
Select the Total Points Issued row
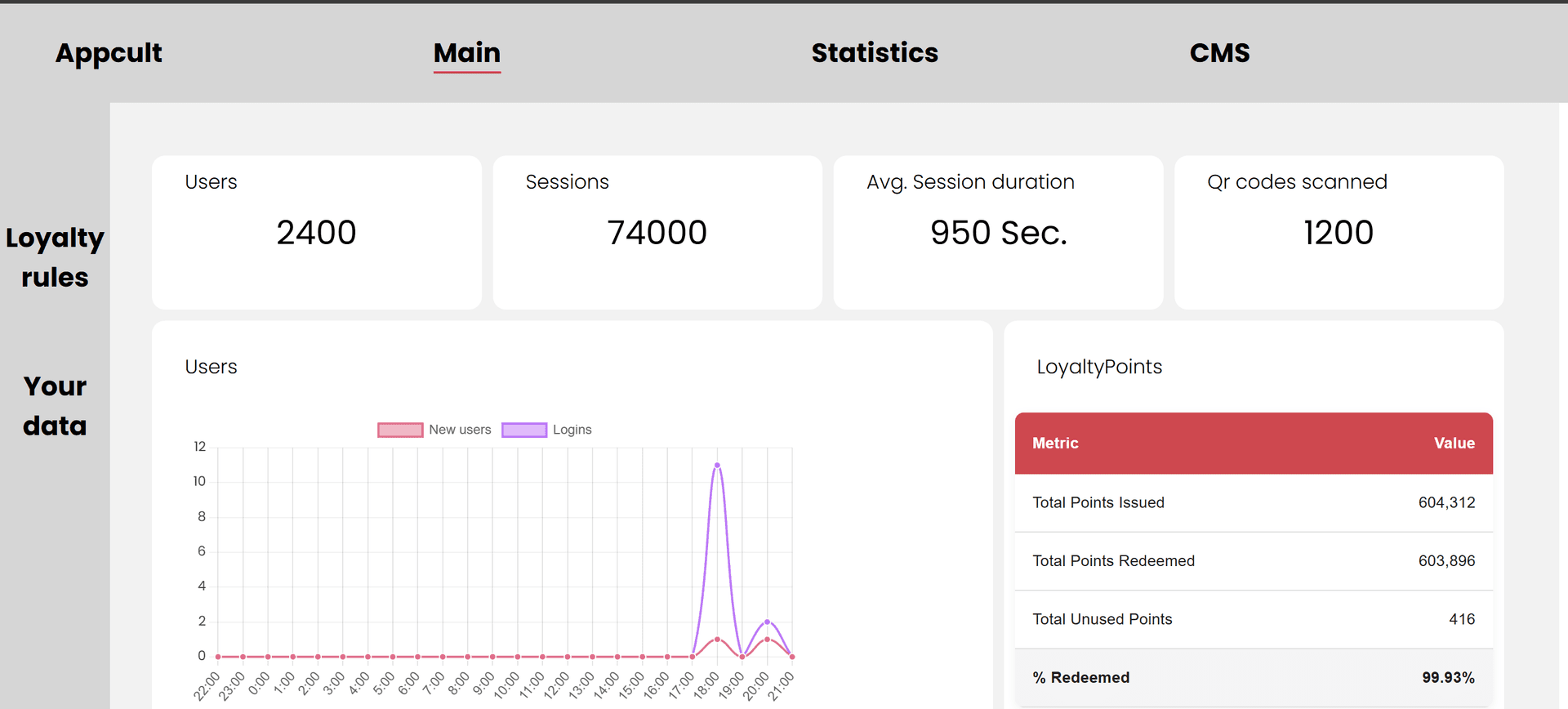[x=1254, y=503]
